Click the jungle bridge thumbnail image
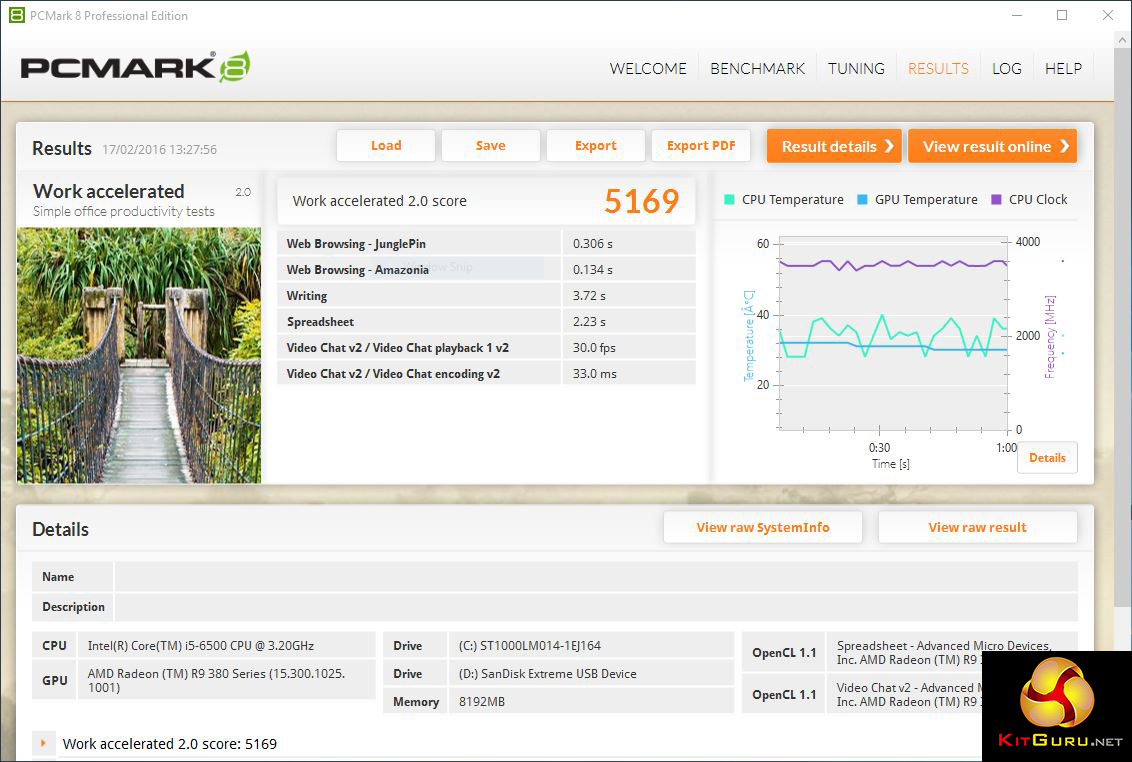The image size is (1132, 762). coord(139,355)
